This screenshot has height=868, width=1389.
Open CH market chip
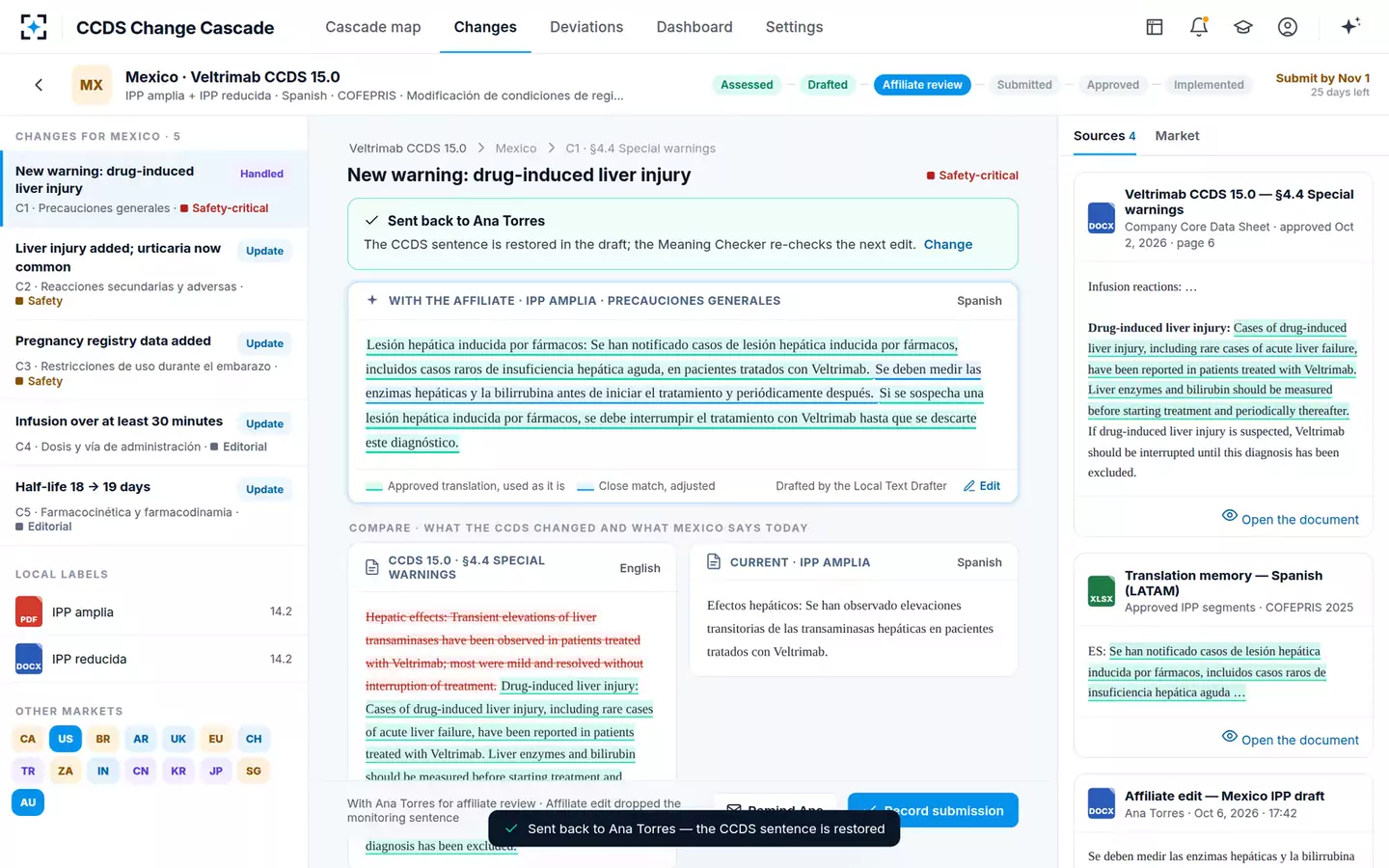coord(254,739)
